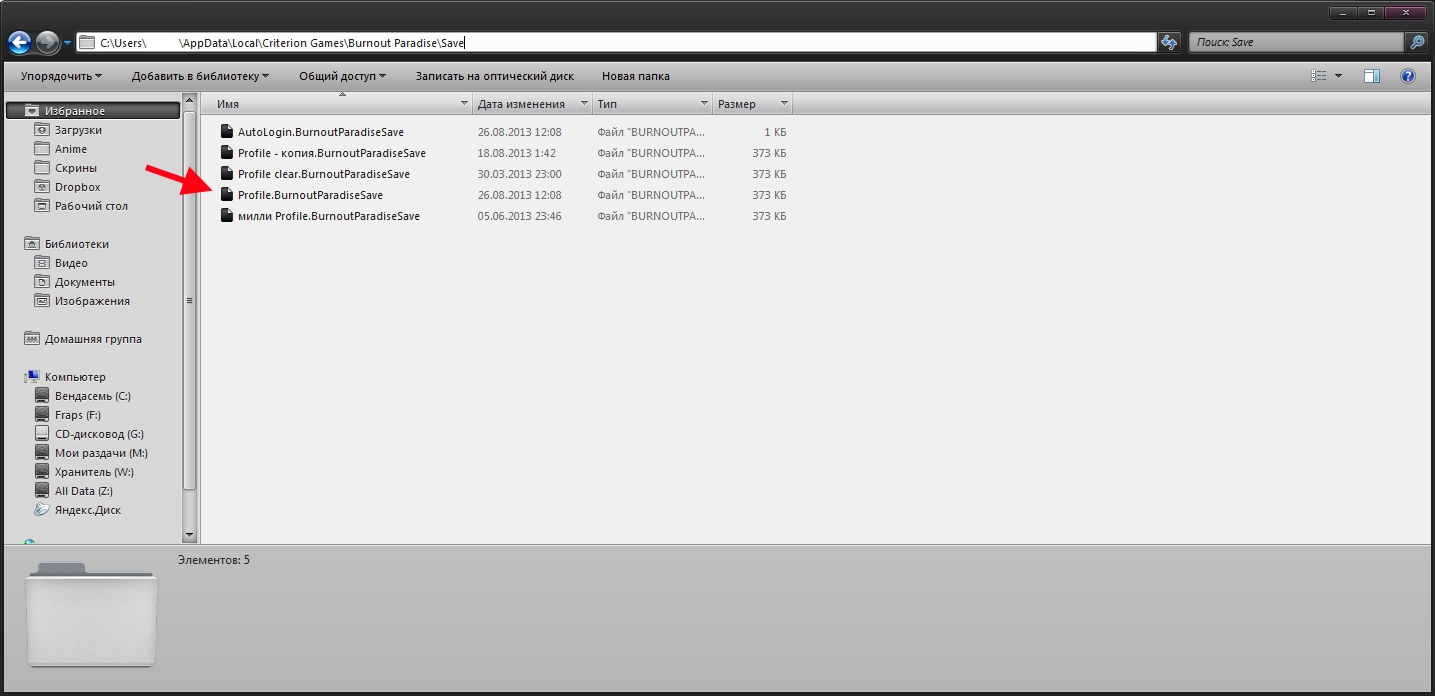This screenshot has height=696, width=1435.
Task: Select Домашняя группа in navigation pane
Action: pos(93,339)
